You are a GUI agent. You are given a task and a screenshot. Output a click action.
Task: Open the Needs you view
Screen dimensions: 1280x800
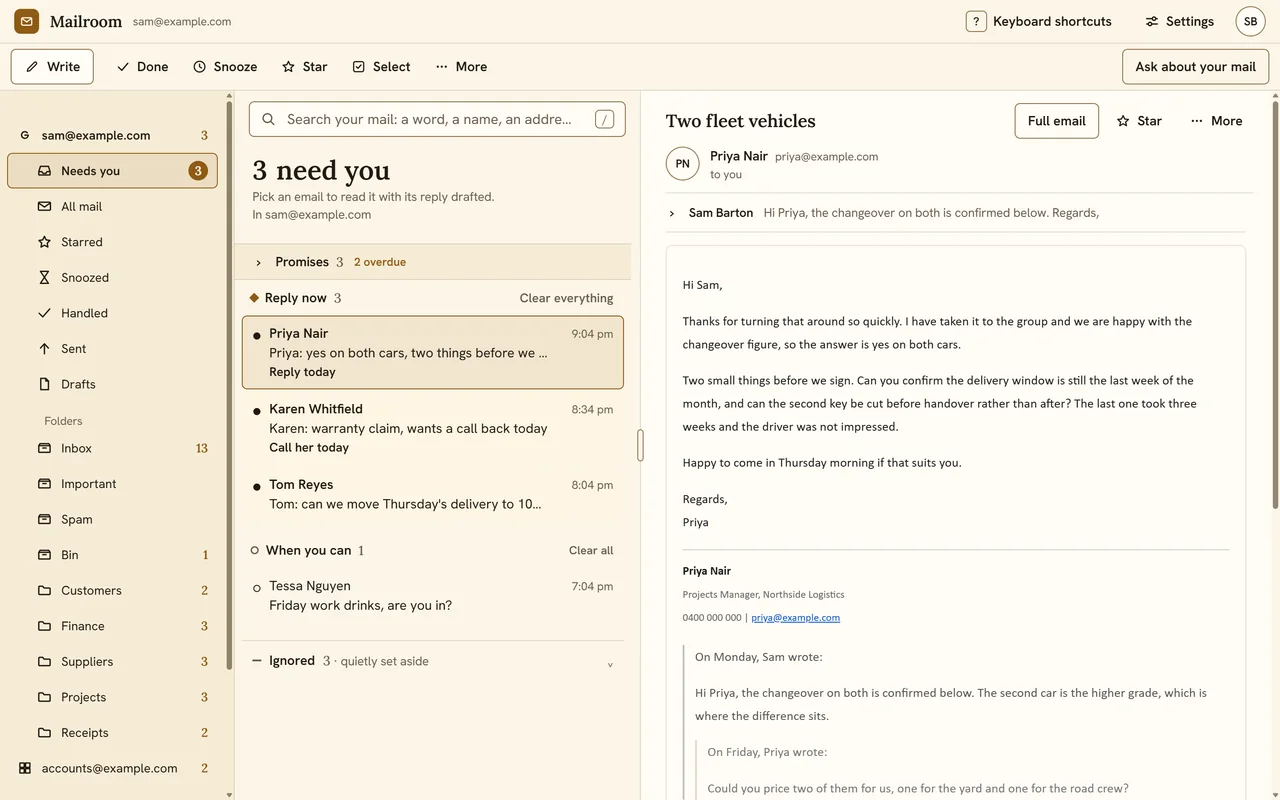[112, 171]
